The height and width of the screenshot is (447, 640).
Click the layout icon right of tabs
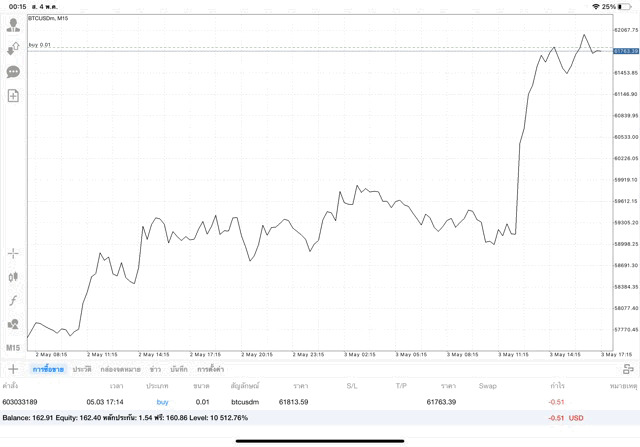click(628, 369)
